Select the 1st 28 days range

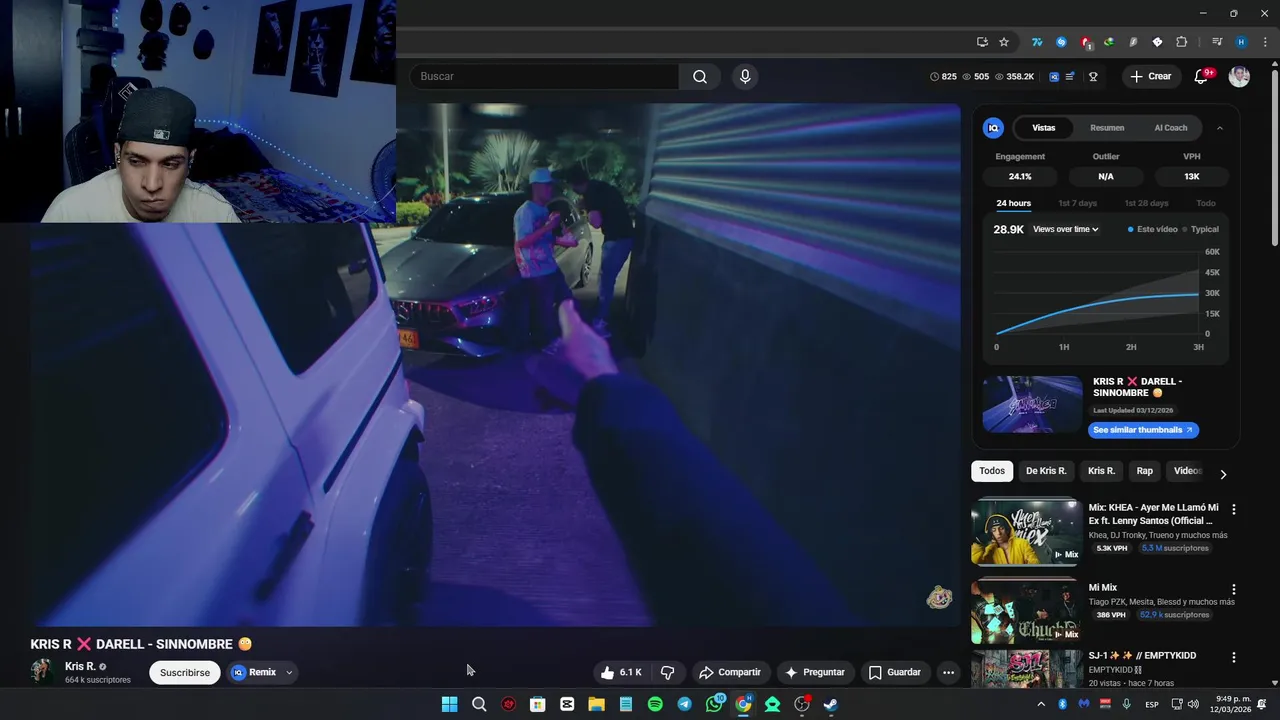[x=1146, y=203]
